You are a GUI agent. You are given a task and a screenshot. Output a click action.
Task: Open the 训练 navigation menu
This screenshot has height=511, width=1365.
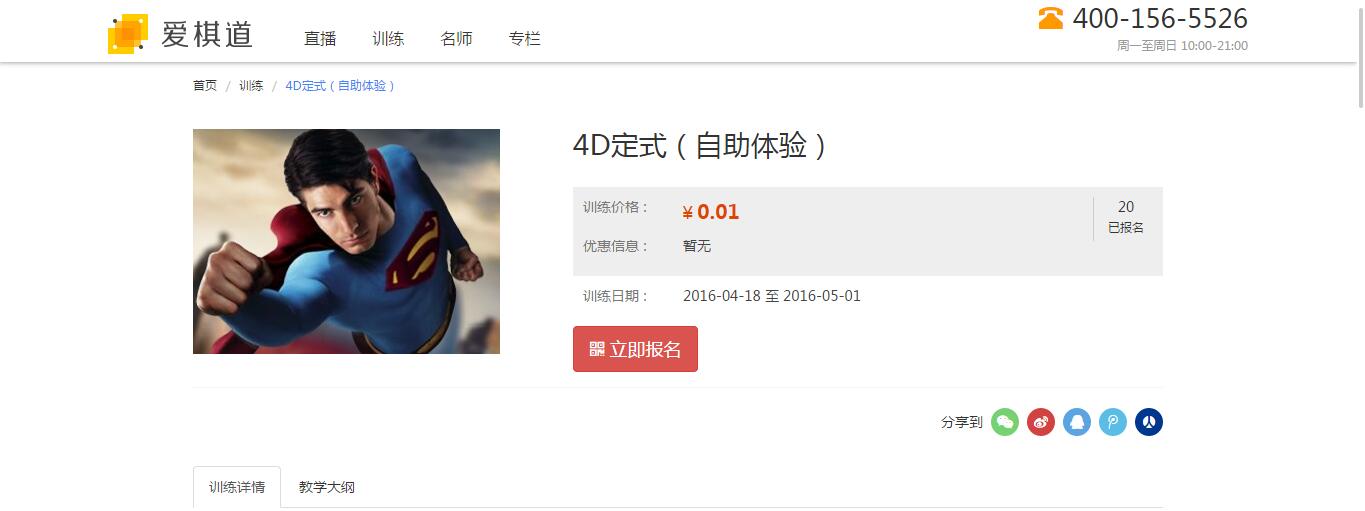388,39
